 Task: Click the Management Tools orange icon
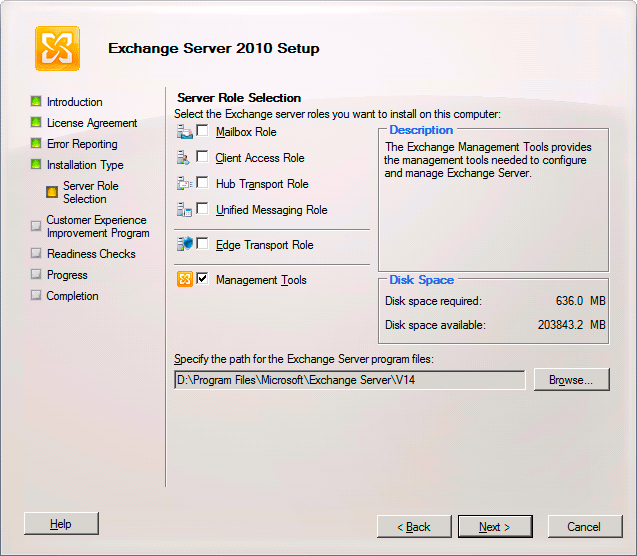pos(185,279)
